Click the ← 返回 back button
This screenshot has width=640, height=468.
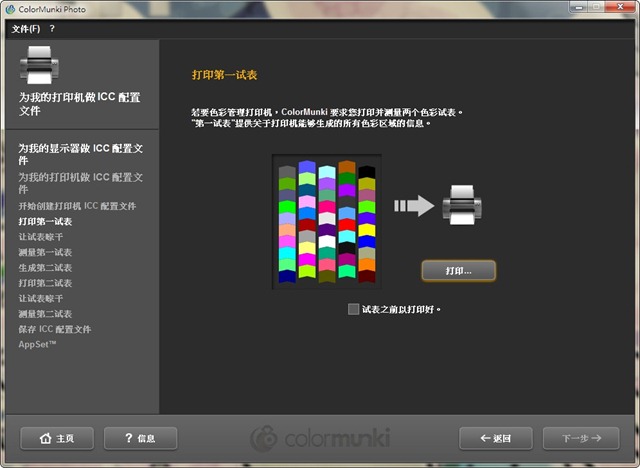496,438
